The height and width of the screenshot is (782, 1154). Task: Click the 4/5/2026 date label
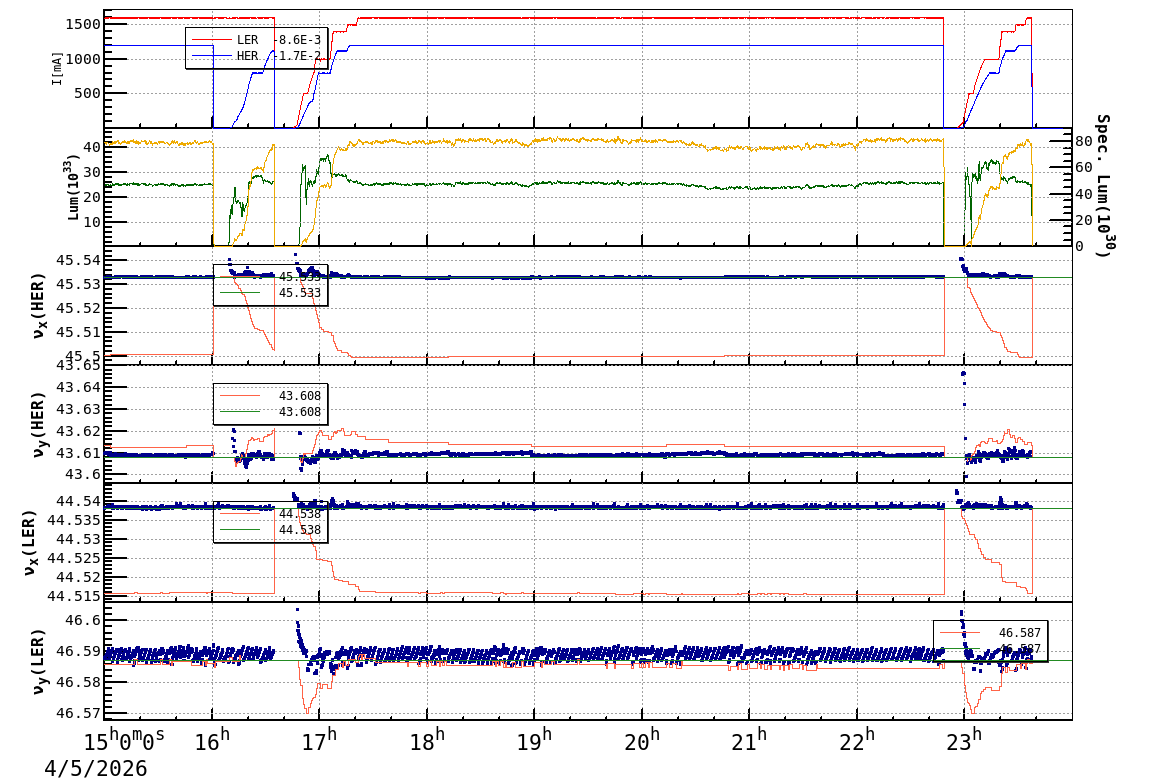[x=96, y=768]
